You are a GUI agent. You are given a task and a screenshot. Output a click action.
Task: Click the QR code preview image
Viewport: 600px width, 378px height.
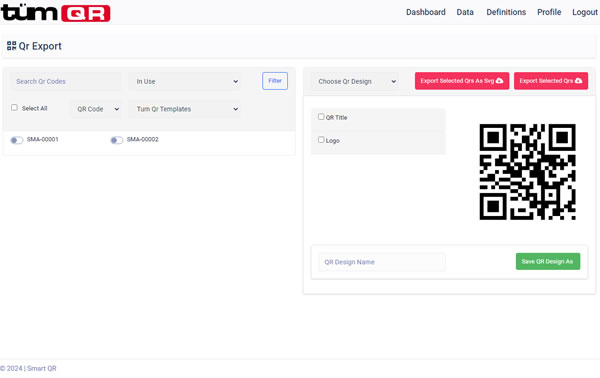coord(527,172)
